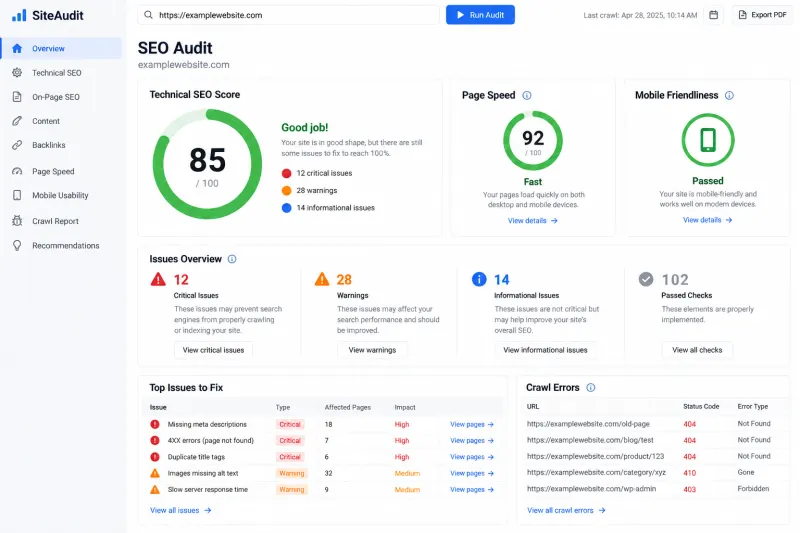Click the Warning tag in Slow server response row

(292, 490)
